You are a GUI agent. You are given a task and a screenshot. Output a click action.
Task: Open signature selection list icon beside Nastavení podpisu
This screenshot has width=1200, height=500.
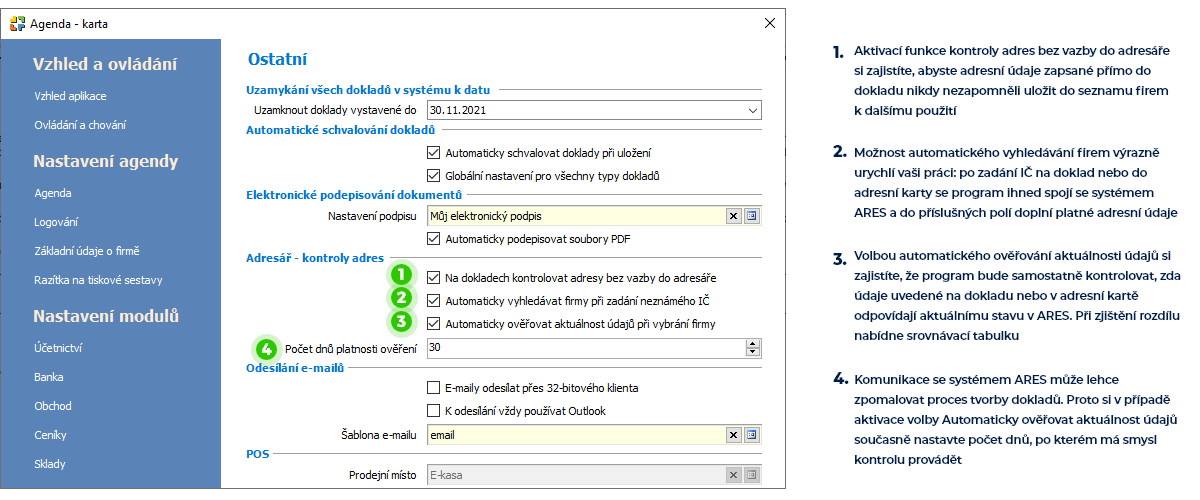click(752, 215)
